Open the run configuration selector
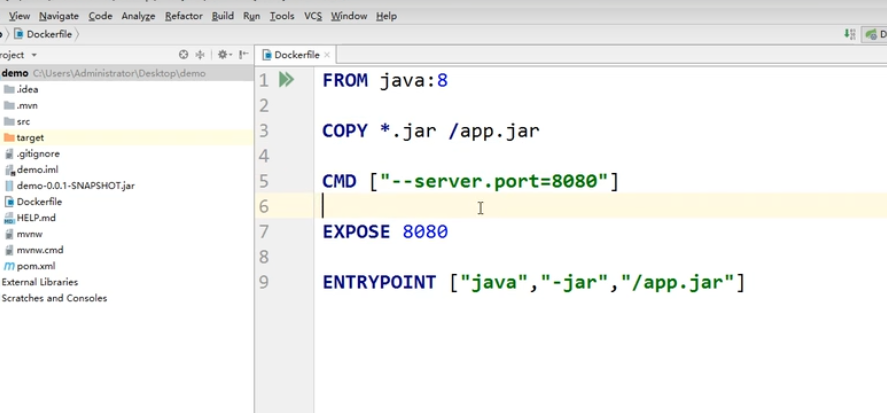 875,35
